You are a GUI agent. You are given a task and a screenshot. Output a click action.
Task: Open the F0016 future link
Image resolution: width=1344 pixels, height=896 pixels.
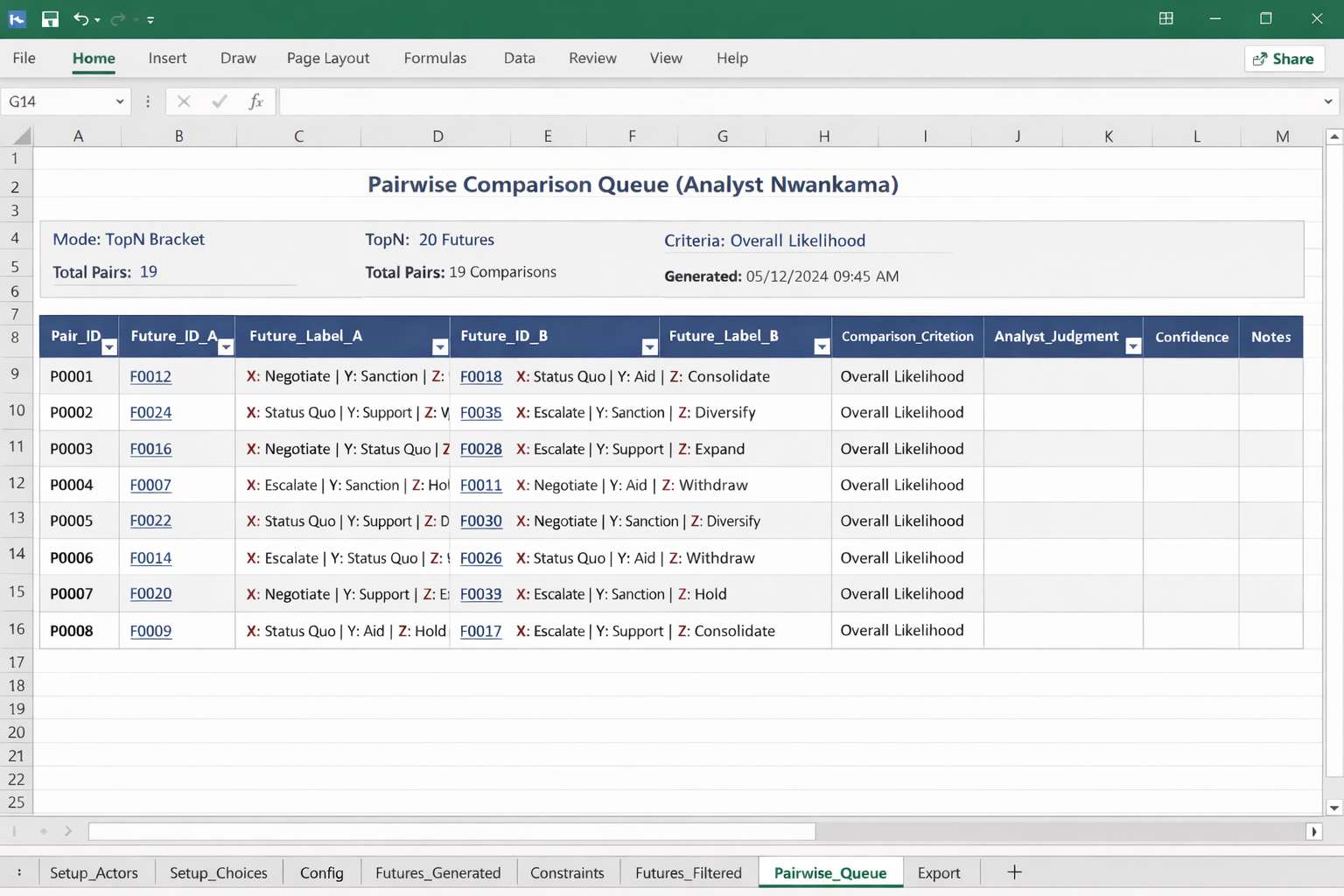point(150,449)
